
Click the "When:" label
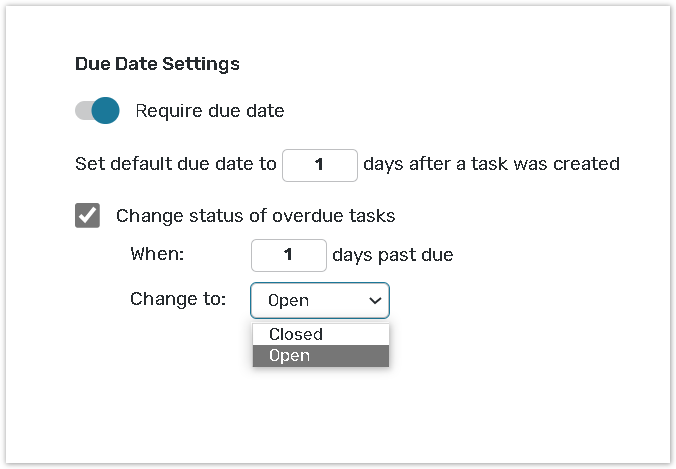(x=157, y=255)
